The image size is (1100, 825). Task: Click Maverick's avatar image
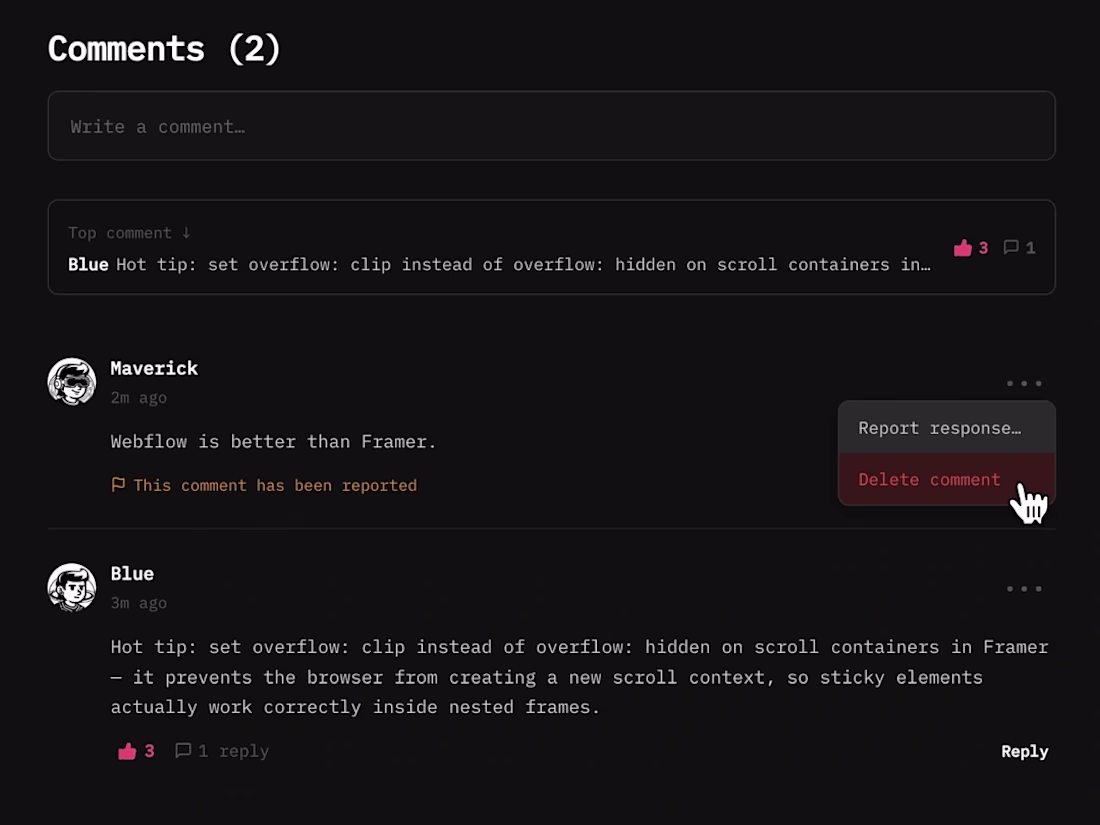pyautogui.click(x=72, y=382)
